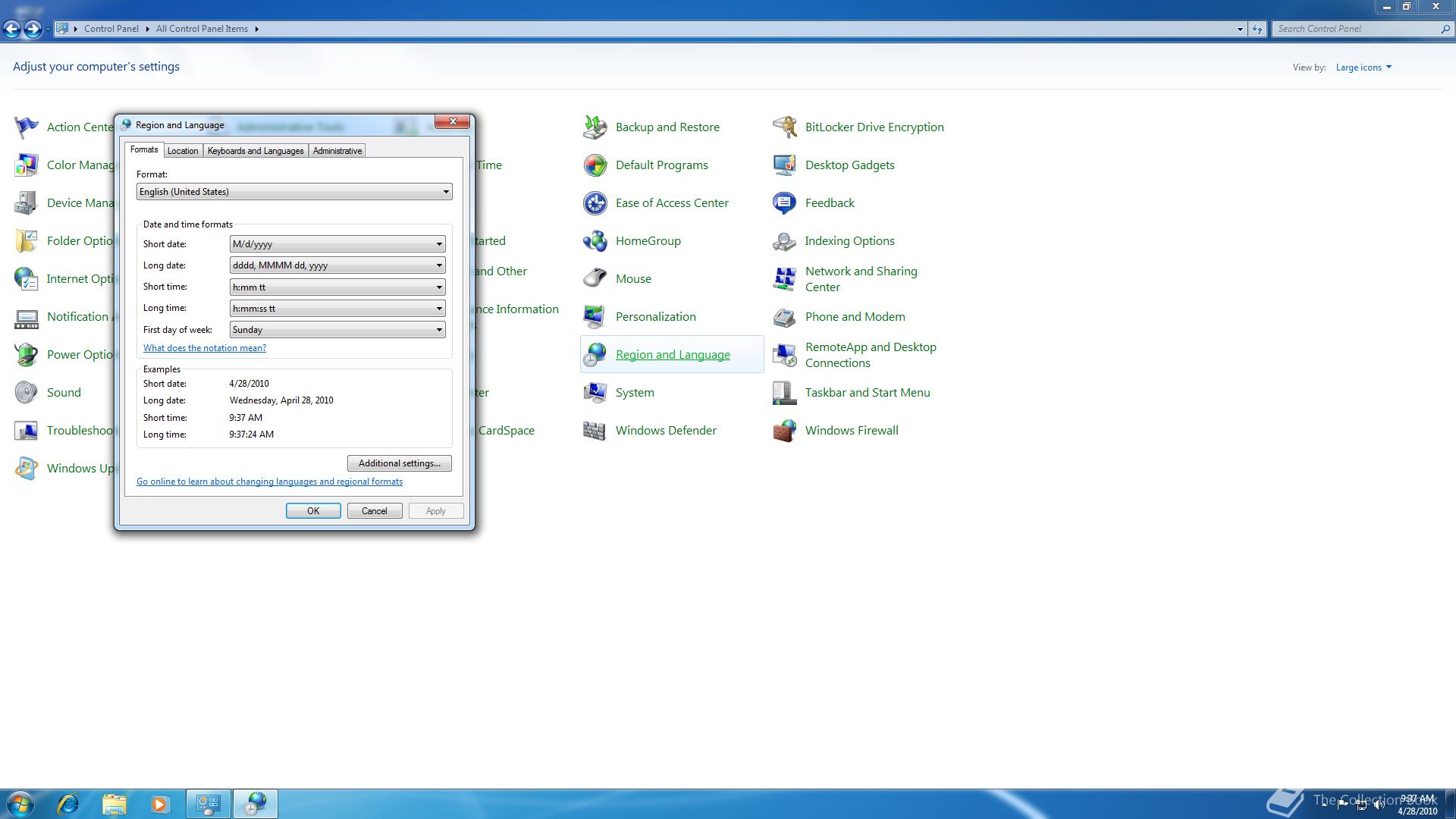Switch to Keyboards and Languages tab
Viewport: 1456px width, 819px height.
(x=256, y=151)
